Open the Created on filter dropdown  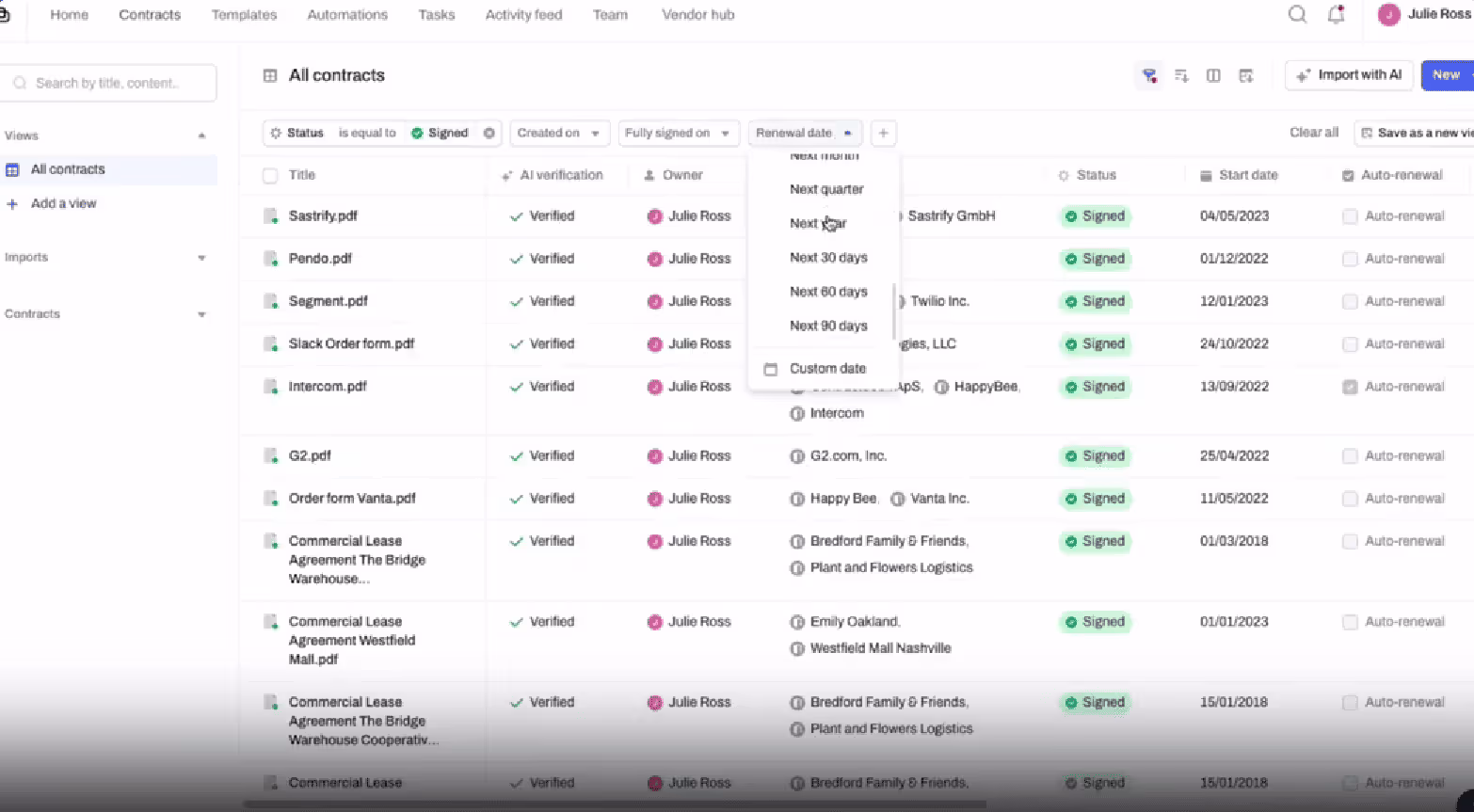tap(559, 133)
